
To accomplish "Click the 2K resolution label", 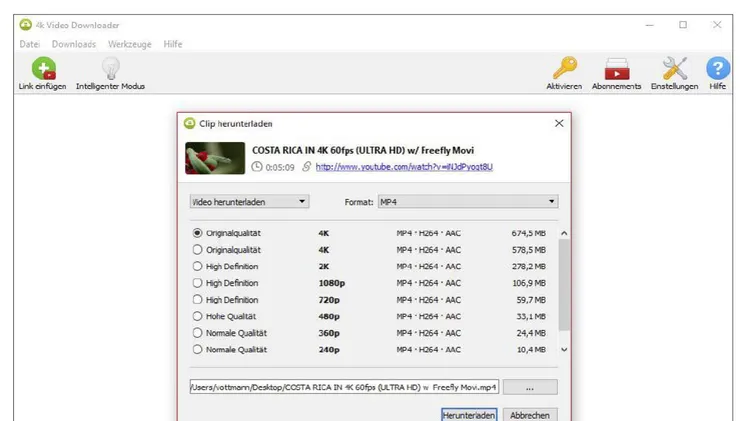I will pos(324,266).
